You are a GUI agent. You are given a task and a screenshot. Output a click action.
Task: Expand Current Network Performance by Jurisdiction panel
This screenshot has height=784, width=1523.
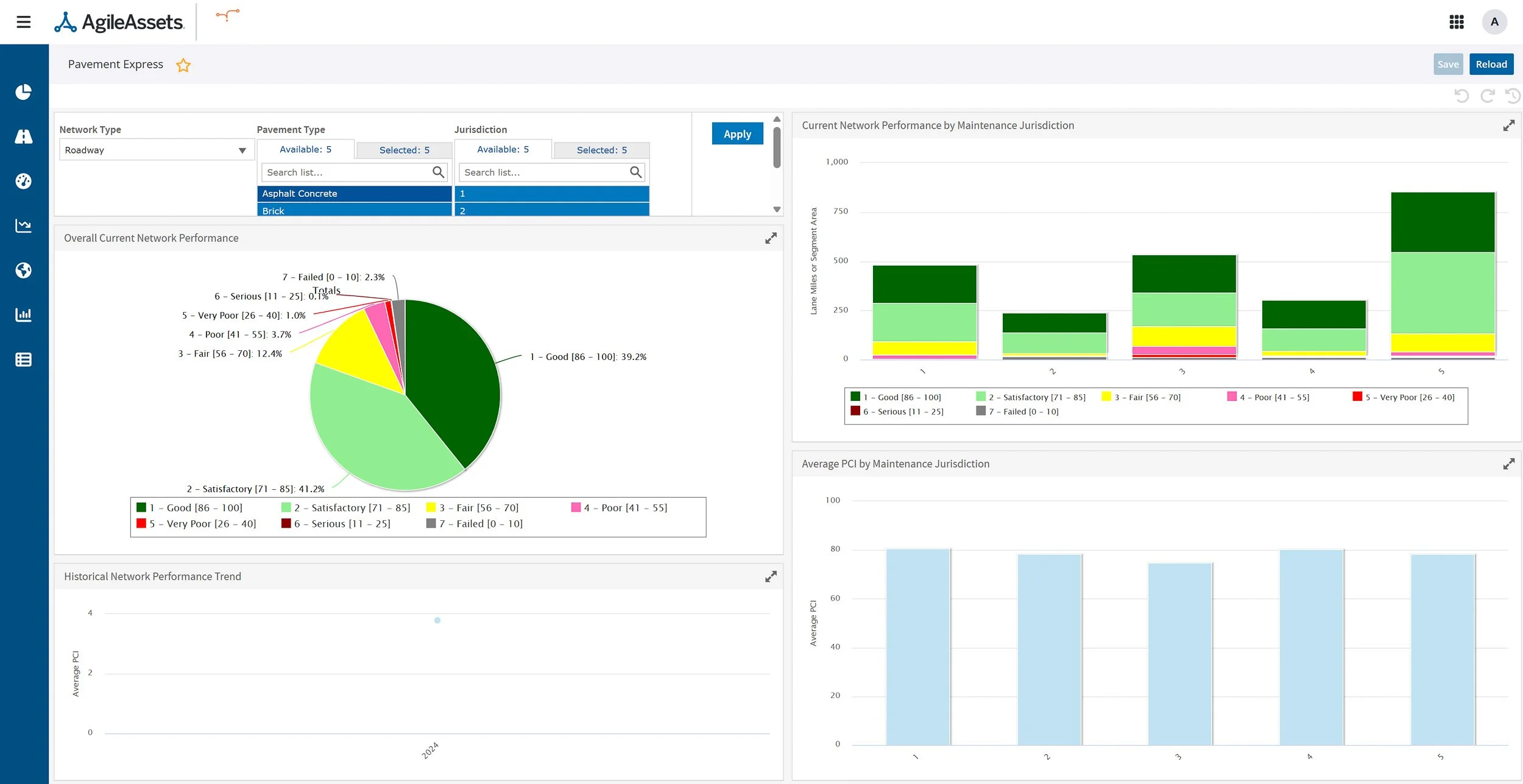pyautogui.click(x=1508, y=125)
